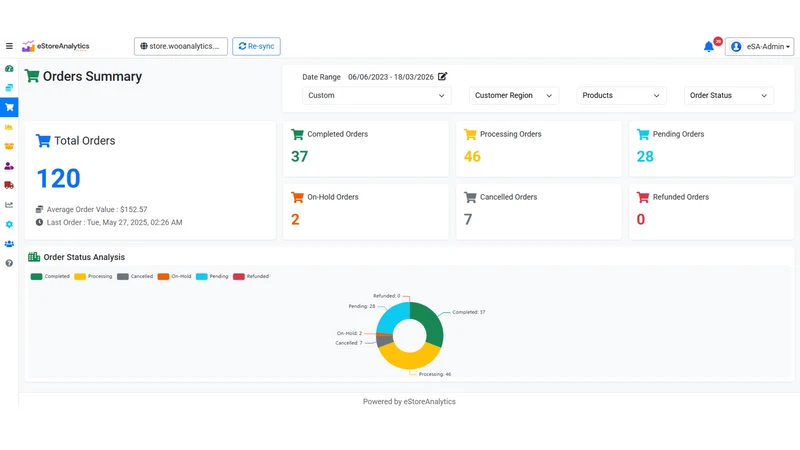Viewport: 800px width, 450px height.
Task: Click the notification count badge
Action: pos(718,41)
